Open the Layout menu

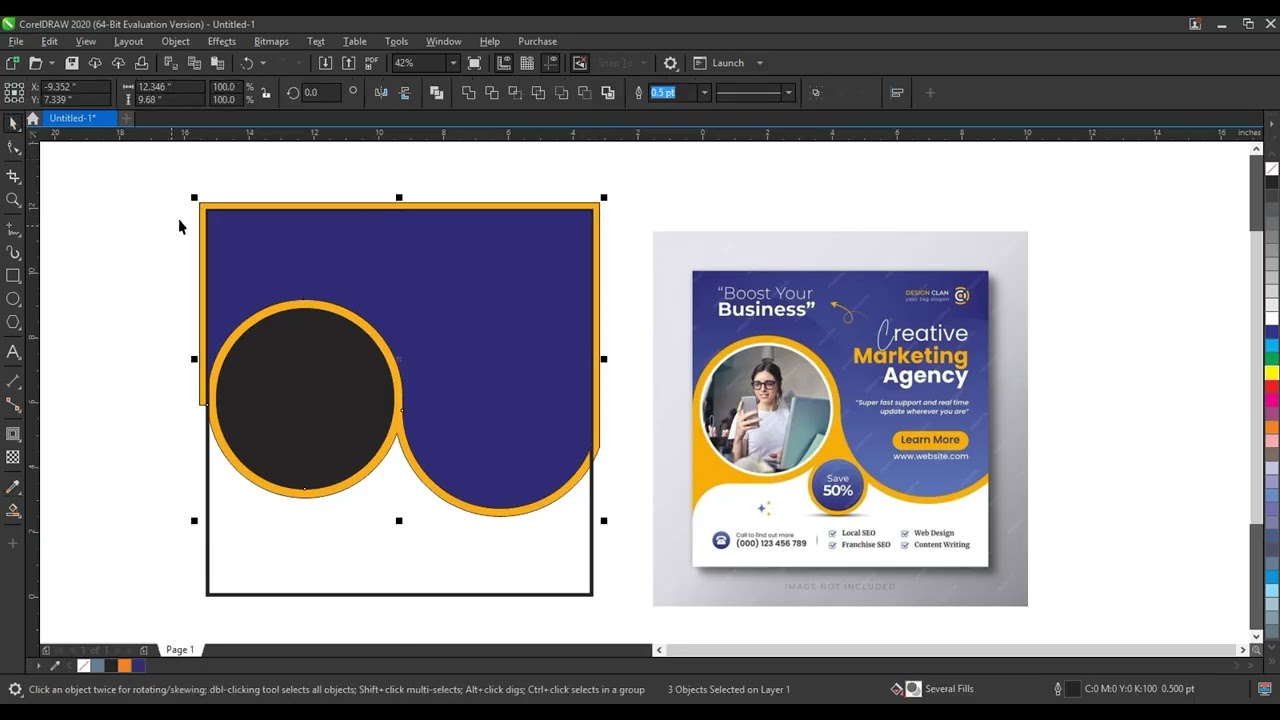coord(128,41)
